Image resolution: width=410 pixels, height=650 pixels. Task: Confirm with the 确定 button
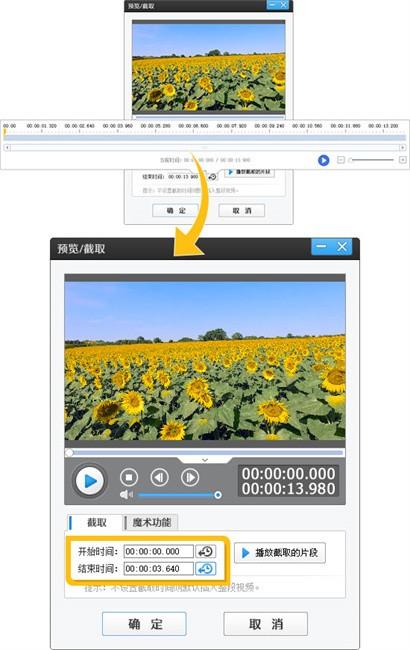coord(144,624)
